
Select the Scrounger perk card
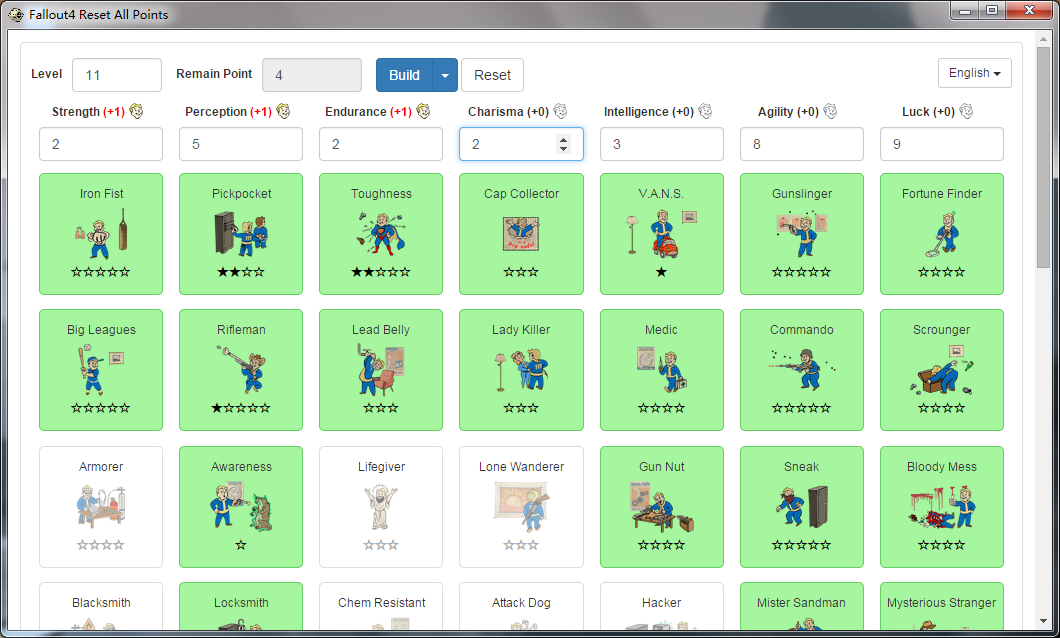[x=942, y=370]
